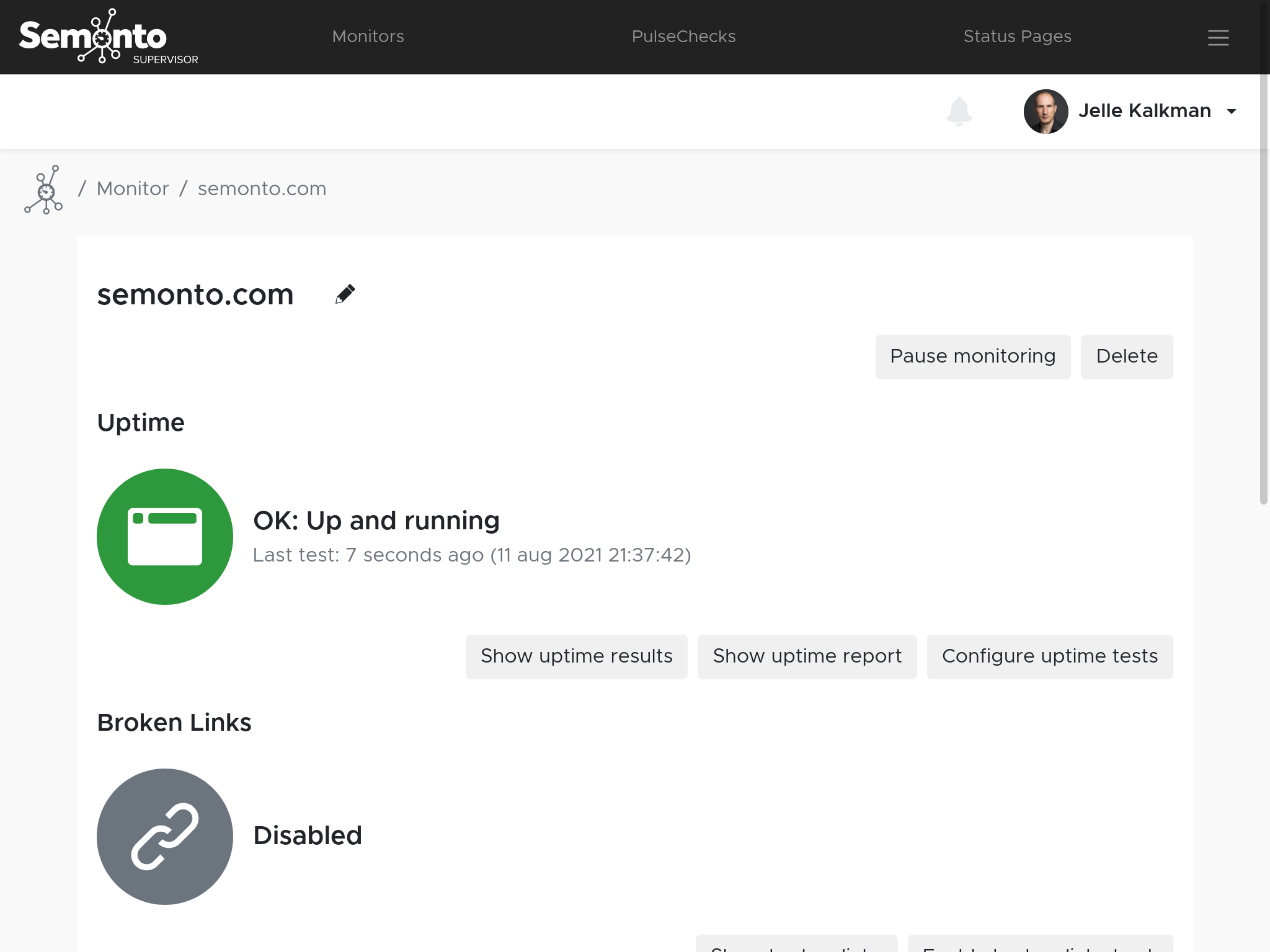
Task: Click Jelle Kalkman's profile avatar
Action: 1046,110
